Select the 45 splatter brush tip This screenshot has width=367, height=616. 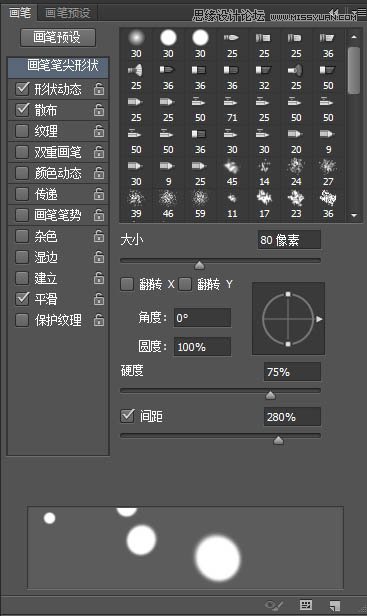tap(232, 173)
